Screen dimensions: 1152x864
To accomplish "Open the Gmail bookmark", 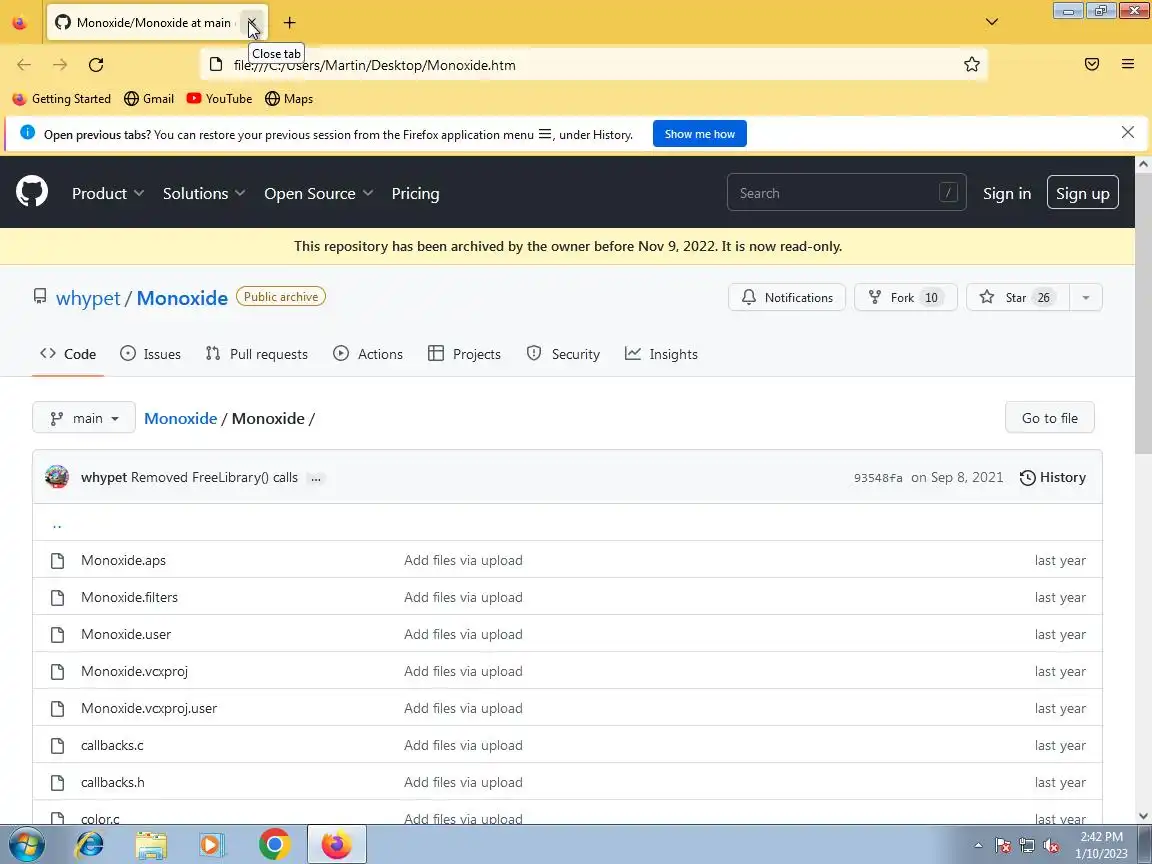I will pyautogui.click(x=149, y=98).
